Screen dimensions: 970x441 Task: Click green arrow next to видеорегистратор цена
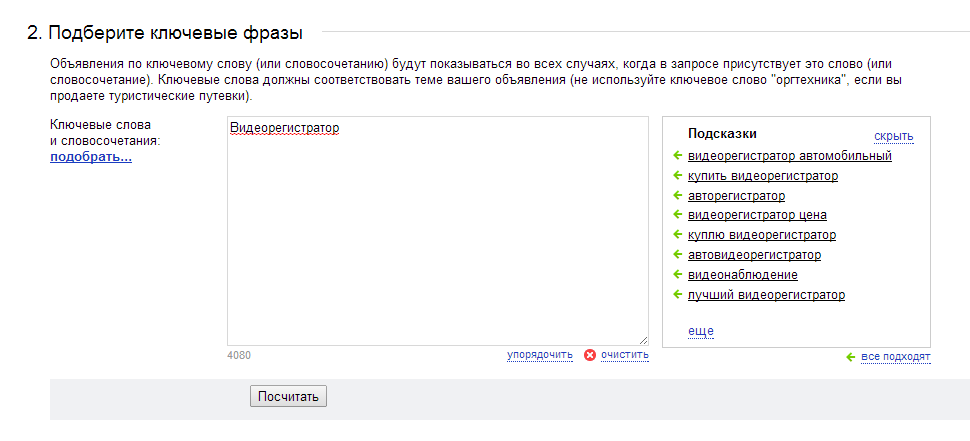pyautogui.click(x=677, y=215)
